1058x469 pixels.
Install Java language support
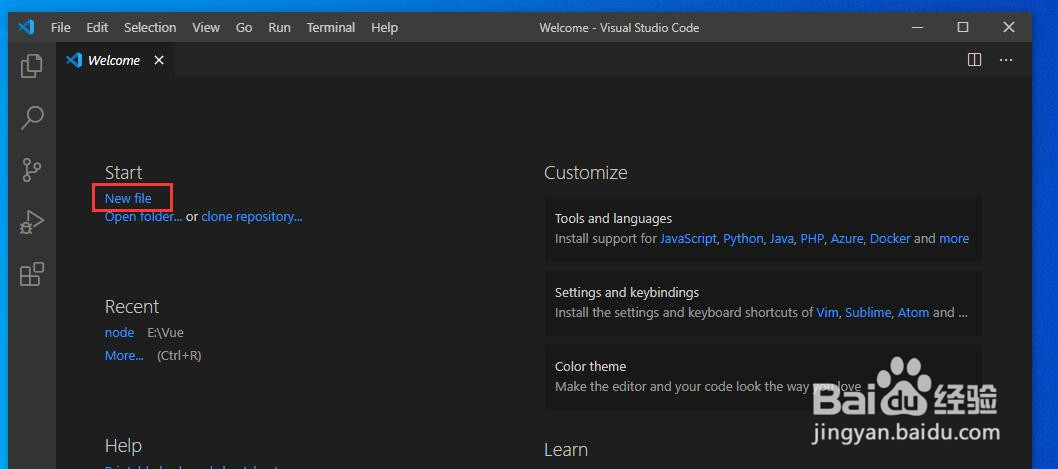(x=781, y=238)
